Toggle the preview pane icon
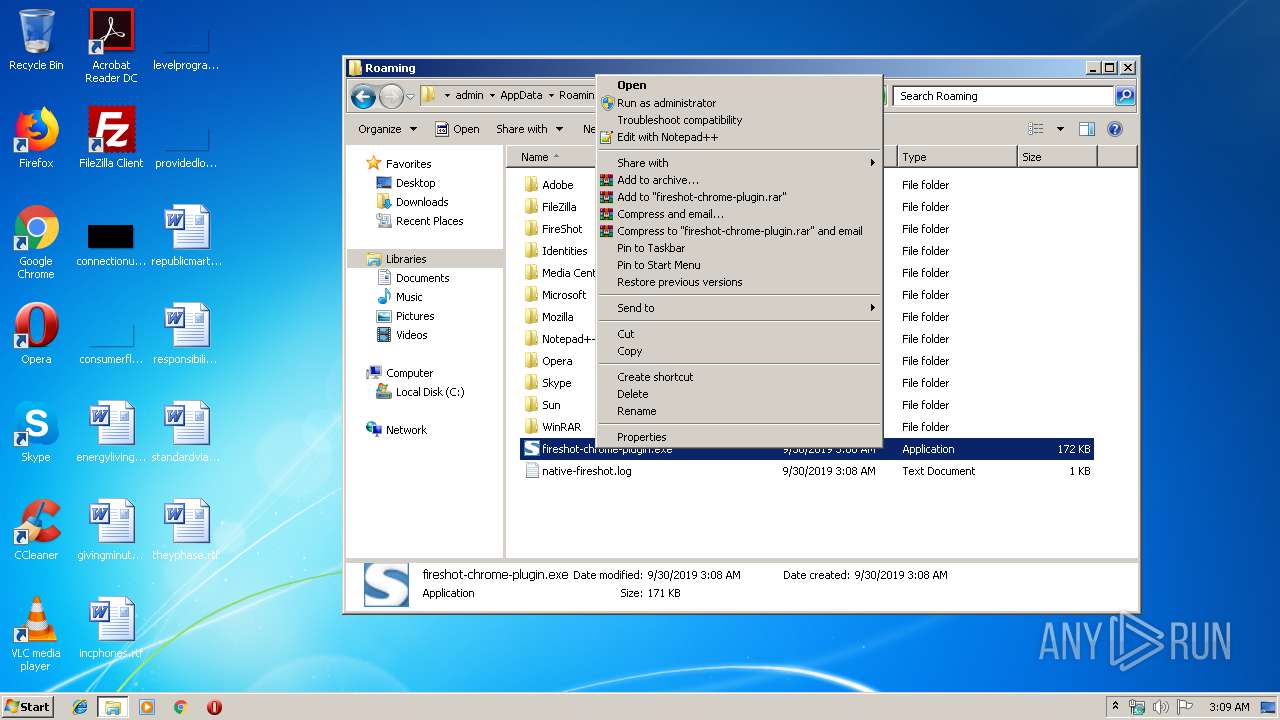 [x=1087, y=129]
